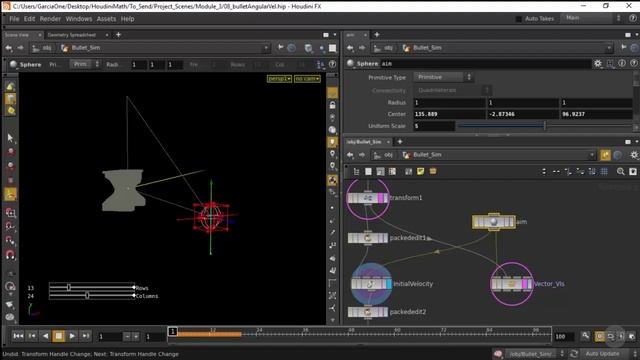Image resolution: width=640 pixels, height=360 pixels.
Task: Open the Primitive Type dropdown in parameters
Action: [443, 77]
